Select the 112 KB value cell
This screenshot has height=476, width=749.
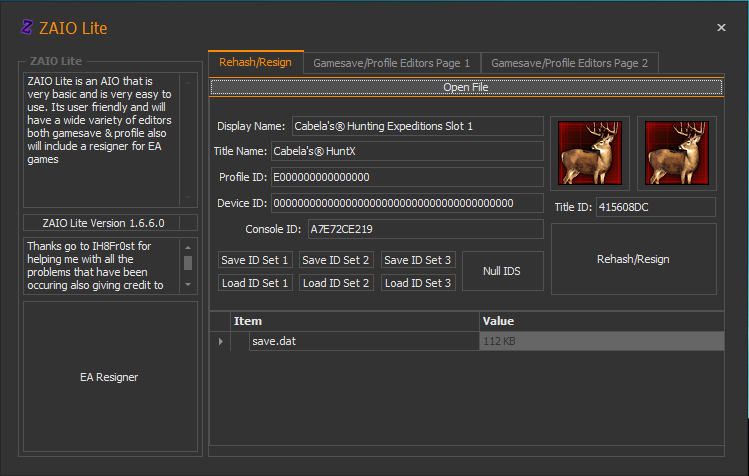tap(601, 341)
